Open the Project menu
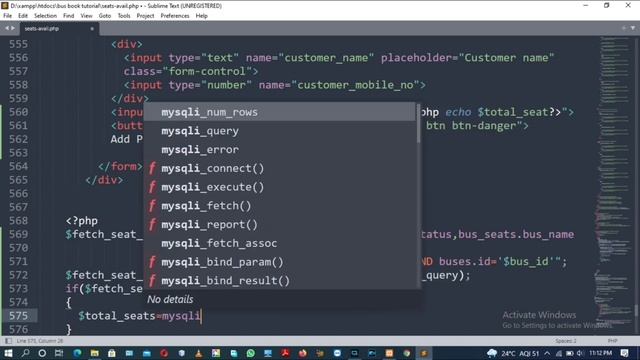Screen dimensions: 640x360 [145, 16]
